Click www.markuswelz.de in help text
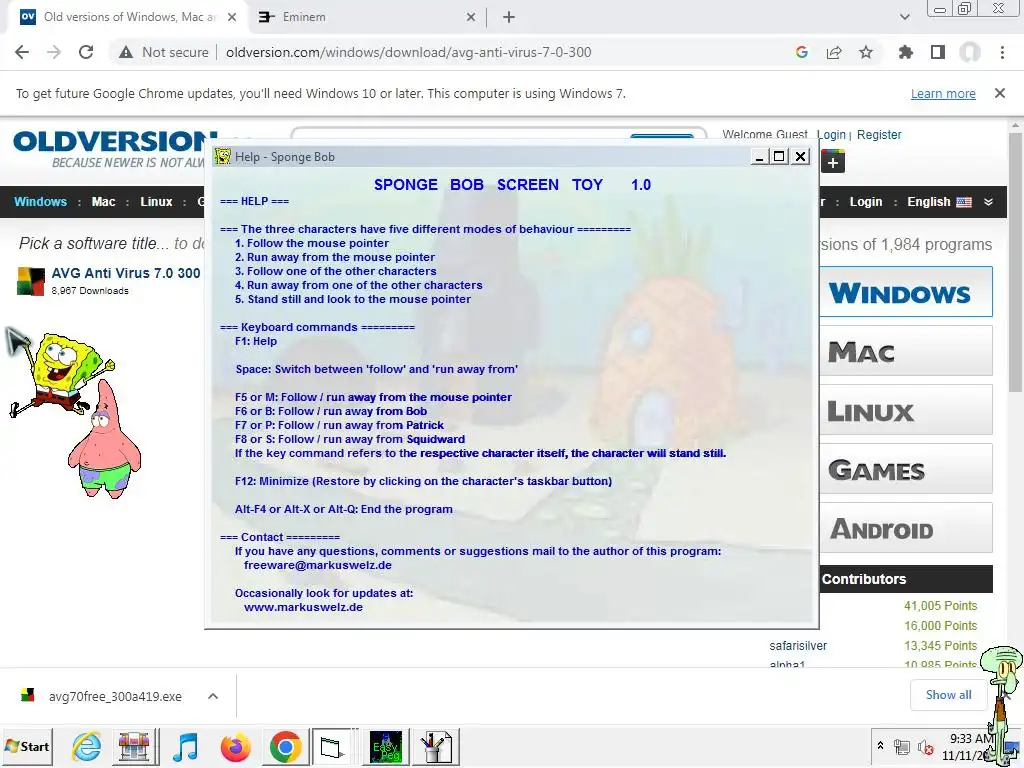Screen dimensions: 1024x768 [x=303, y=607]
